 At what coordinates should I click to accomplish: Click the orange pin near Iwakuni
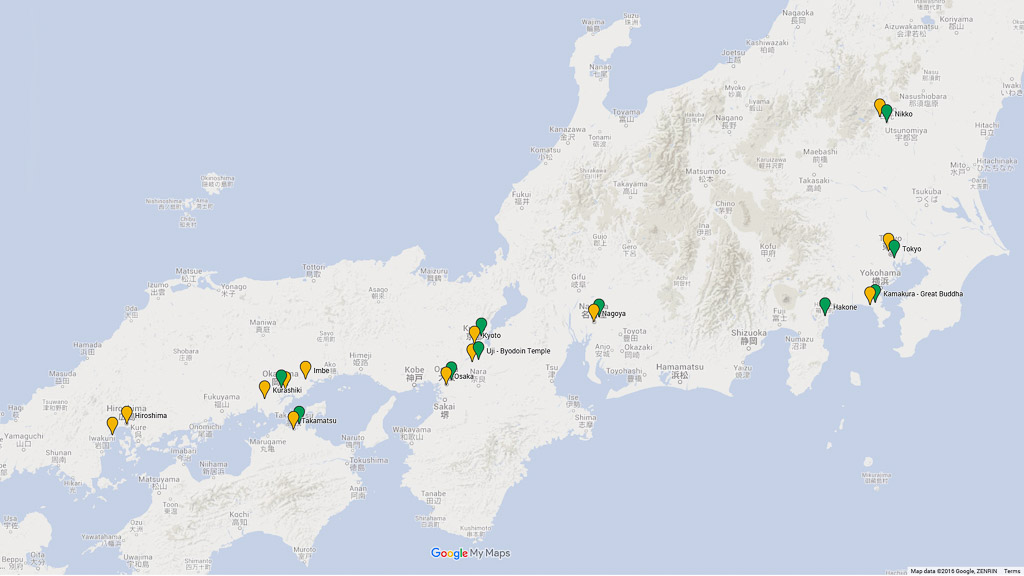112,424
